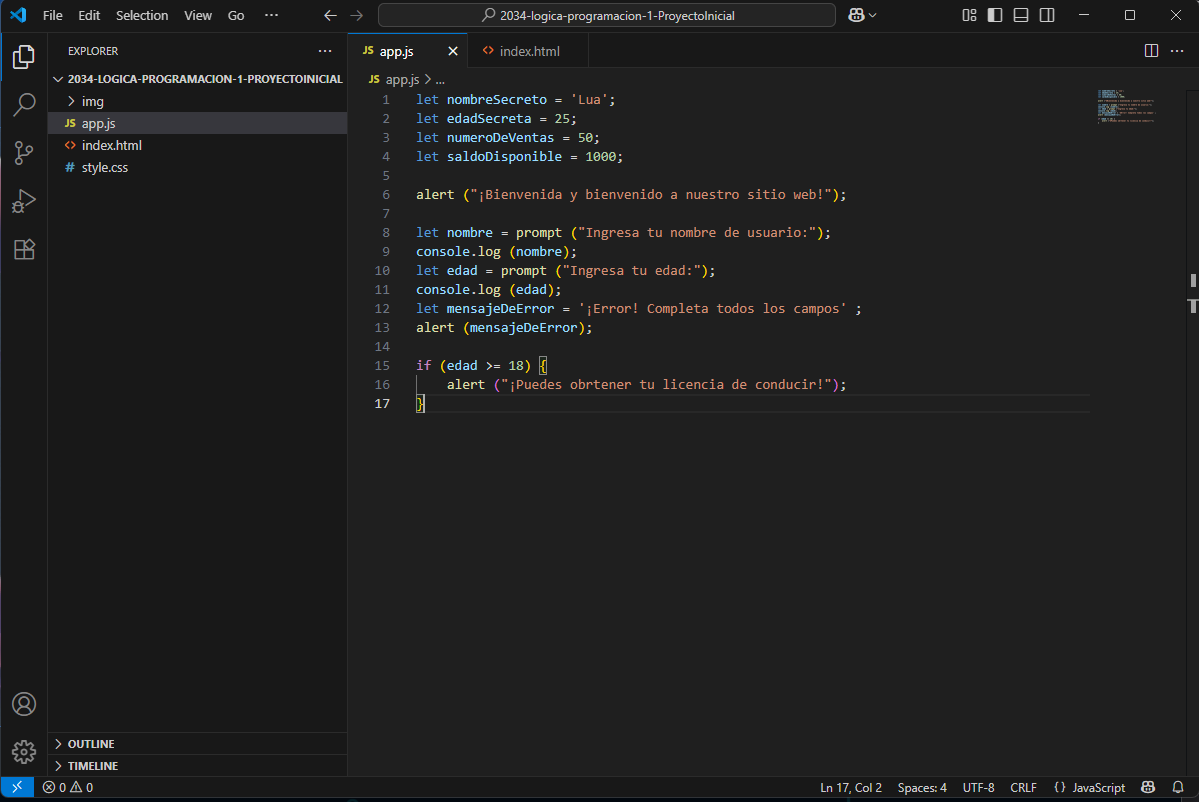Expand the OUTLINE section

click(197, 744)
